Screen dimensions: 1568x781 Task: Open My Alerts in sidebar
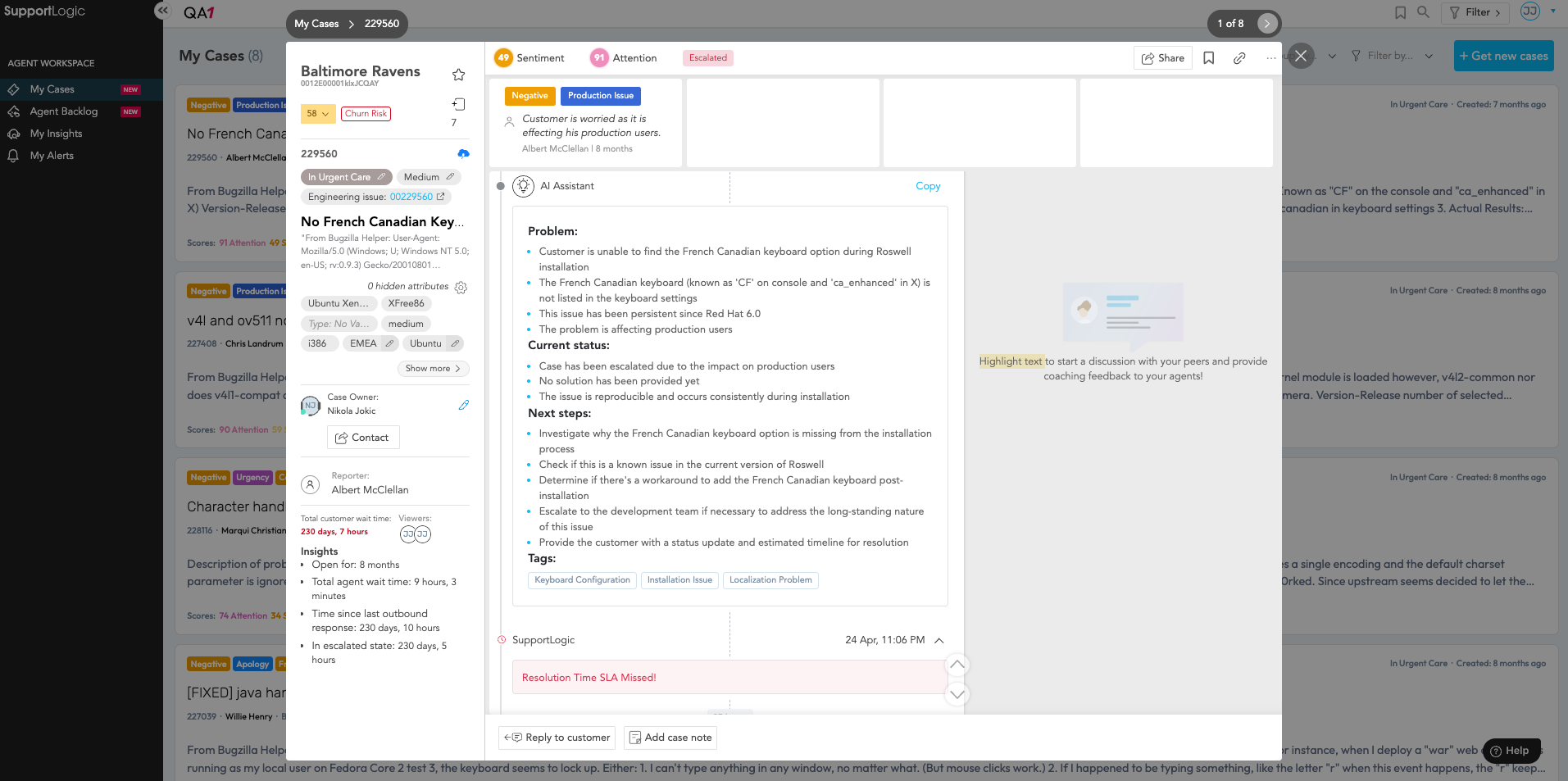click(x=52, y=156)
